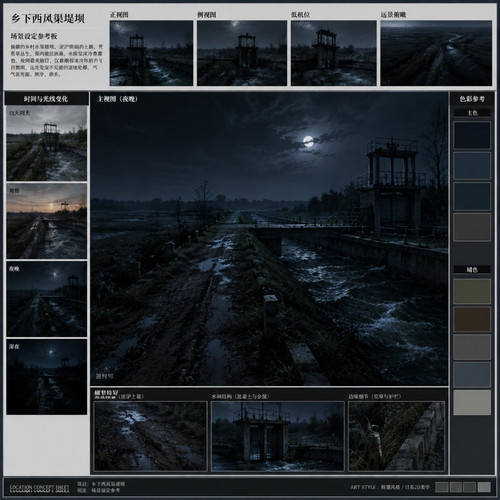Viewport: 500px width, 500px height.
Task: Click the 侧视图 label text
Action: click(207, 15)
